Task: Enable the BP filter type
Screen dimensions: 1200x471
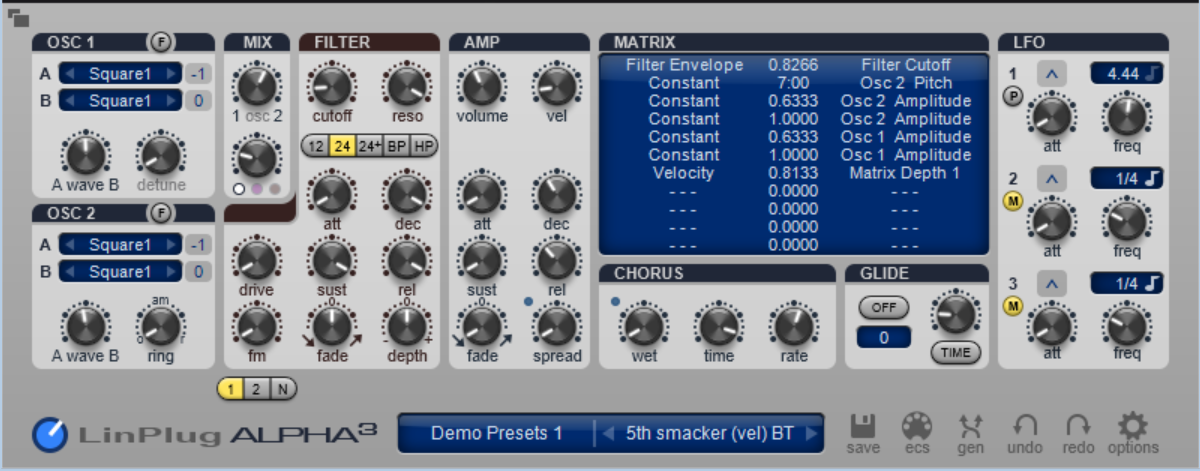Action: click(397, 145)
